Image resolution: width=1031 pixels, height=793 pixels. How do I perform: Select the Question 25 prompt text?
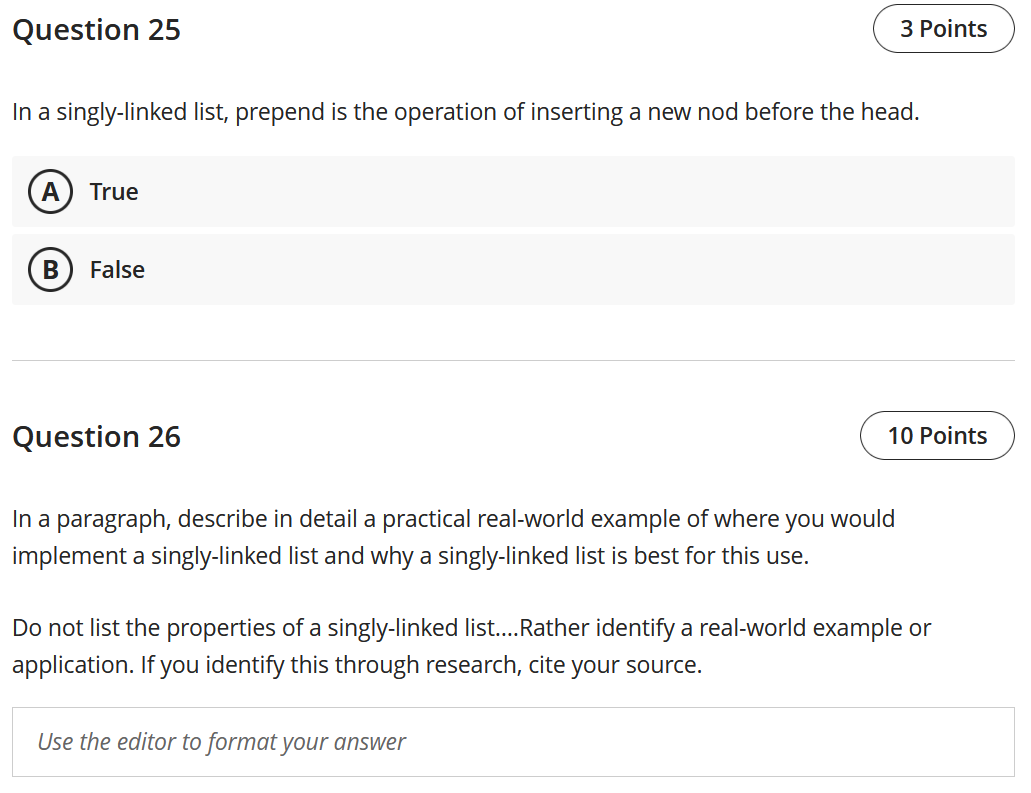pos(465,111)
